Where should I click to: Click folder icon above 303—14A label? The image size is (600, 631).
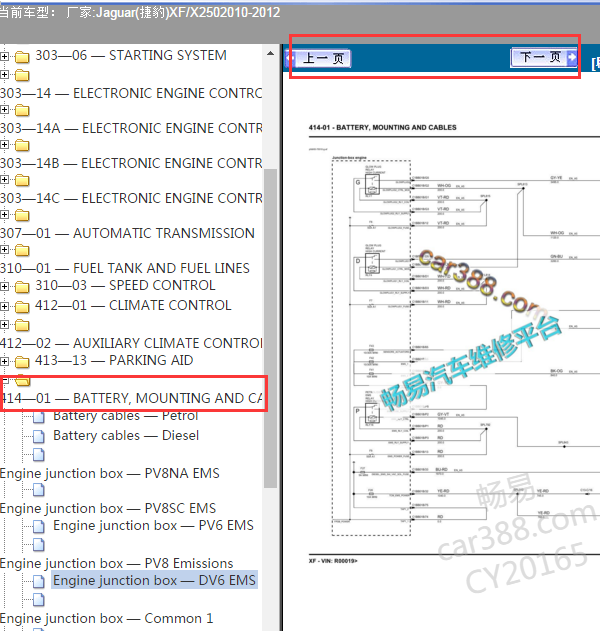22,110
